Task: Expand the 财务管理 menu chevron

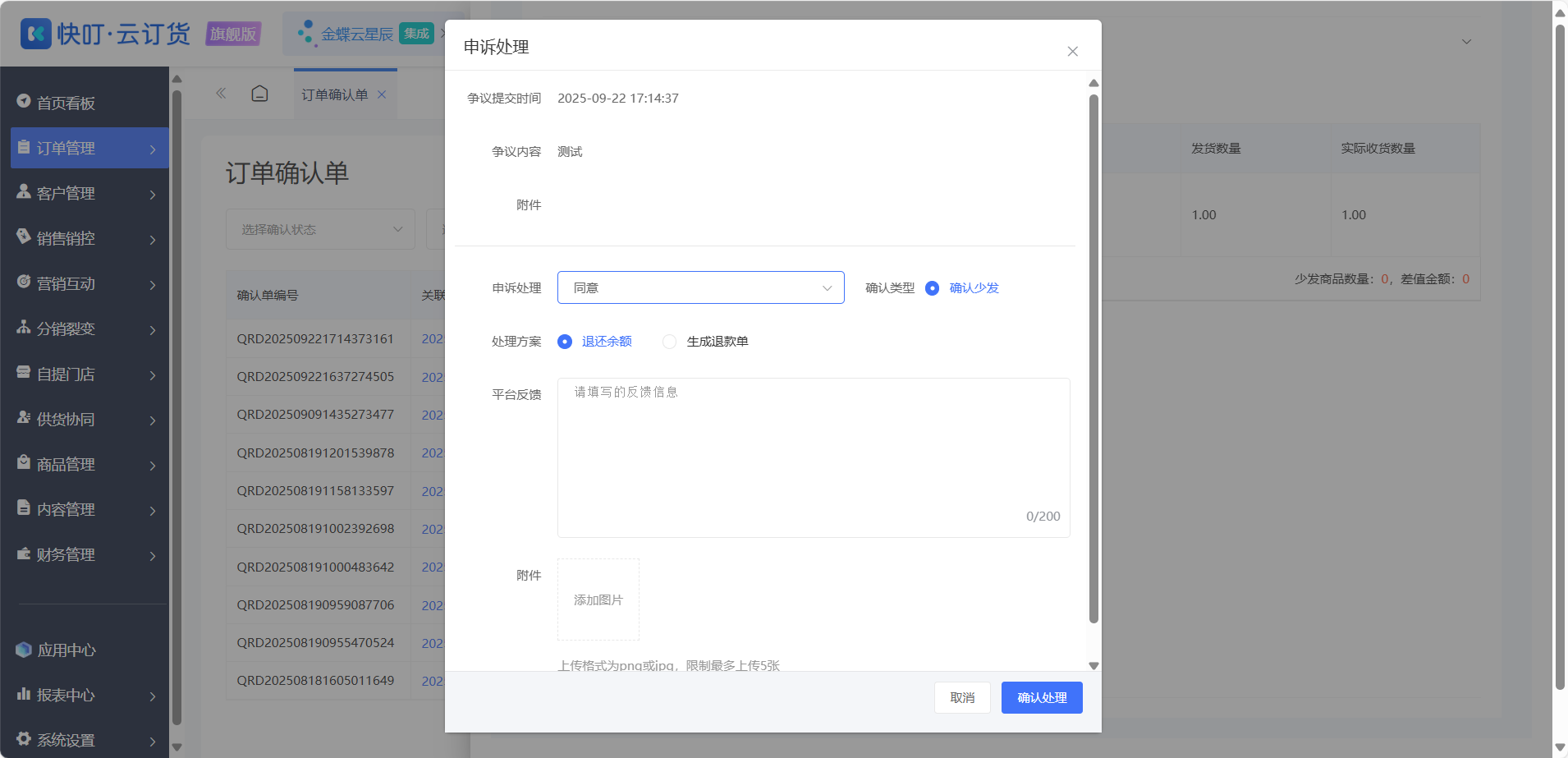Action: 153,556
